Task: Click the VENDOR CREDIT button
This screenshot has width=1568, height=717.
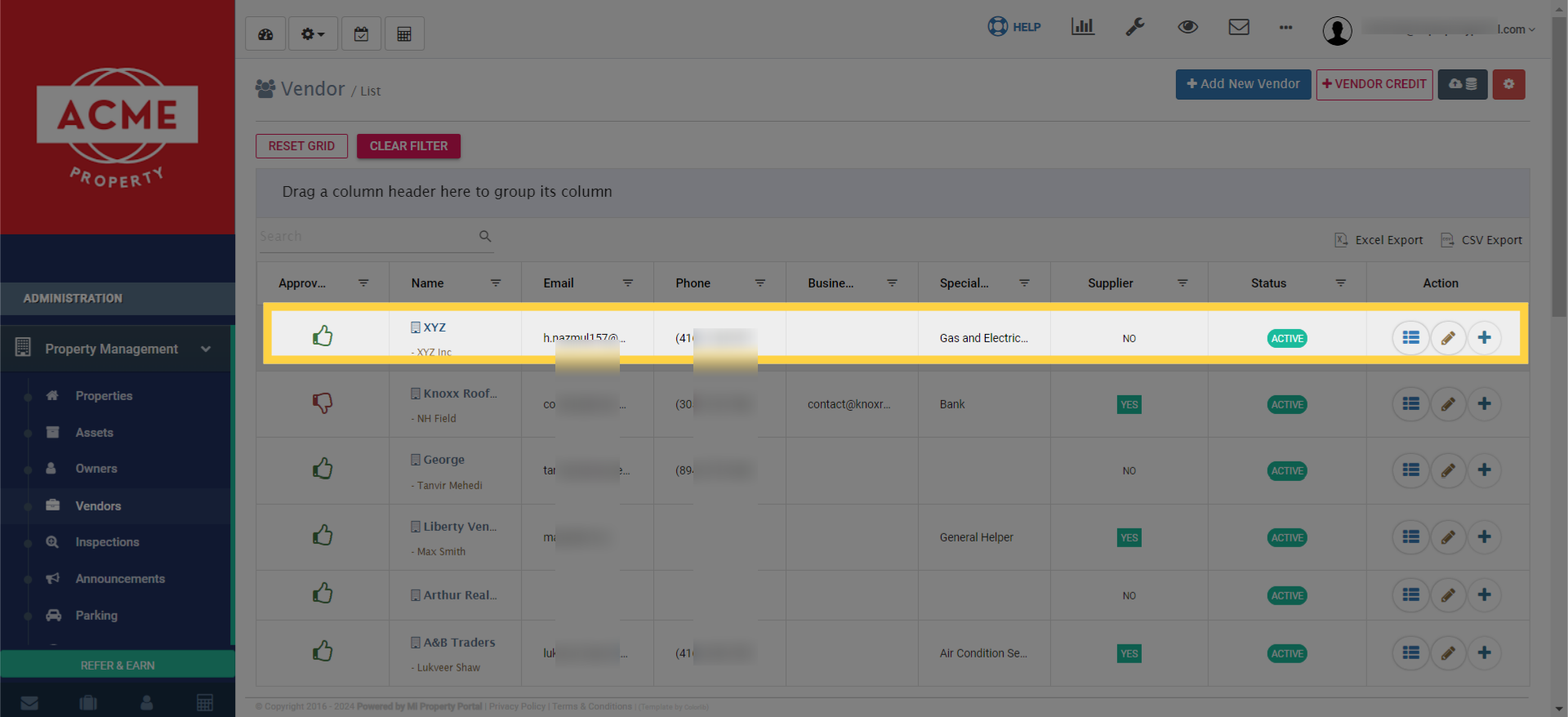Action: [x=1374, y=84]
